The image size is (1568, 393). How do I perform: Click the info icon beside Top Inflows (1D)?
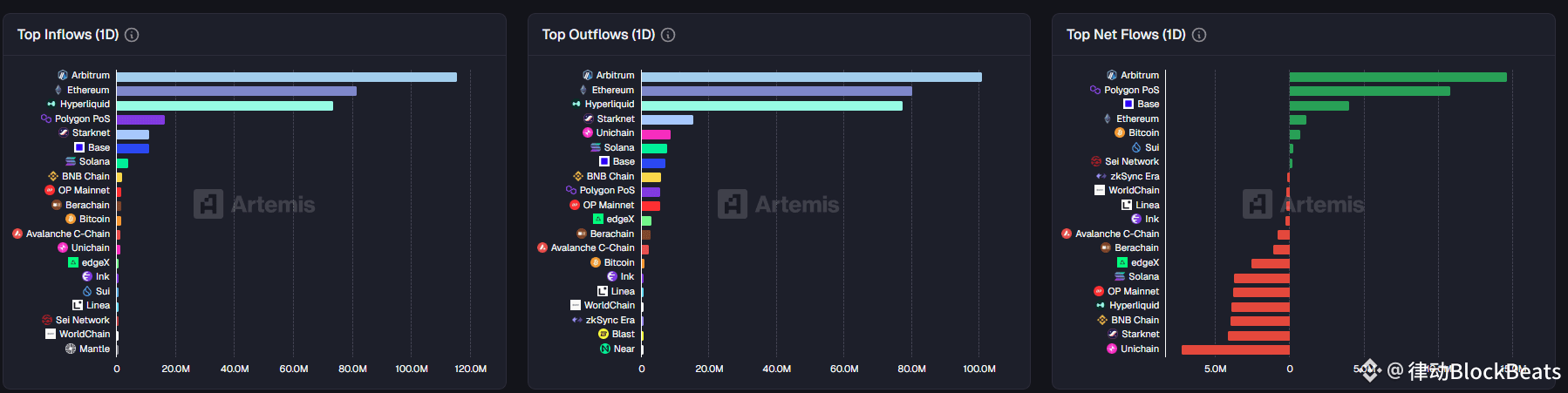coord(132,35)
